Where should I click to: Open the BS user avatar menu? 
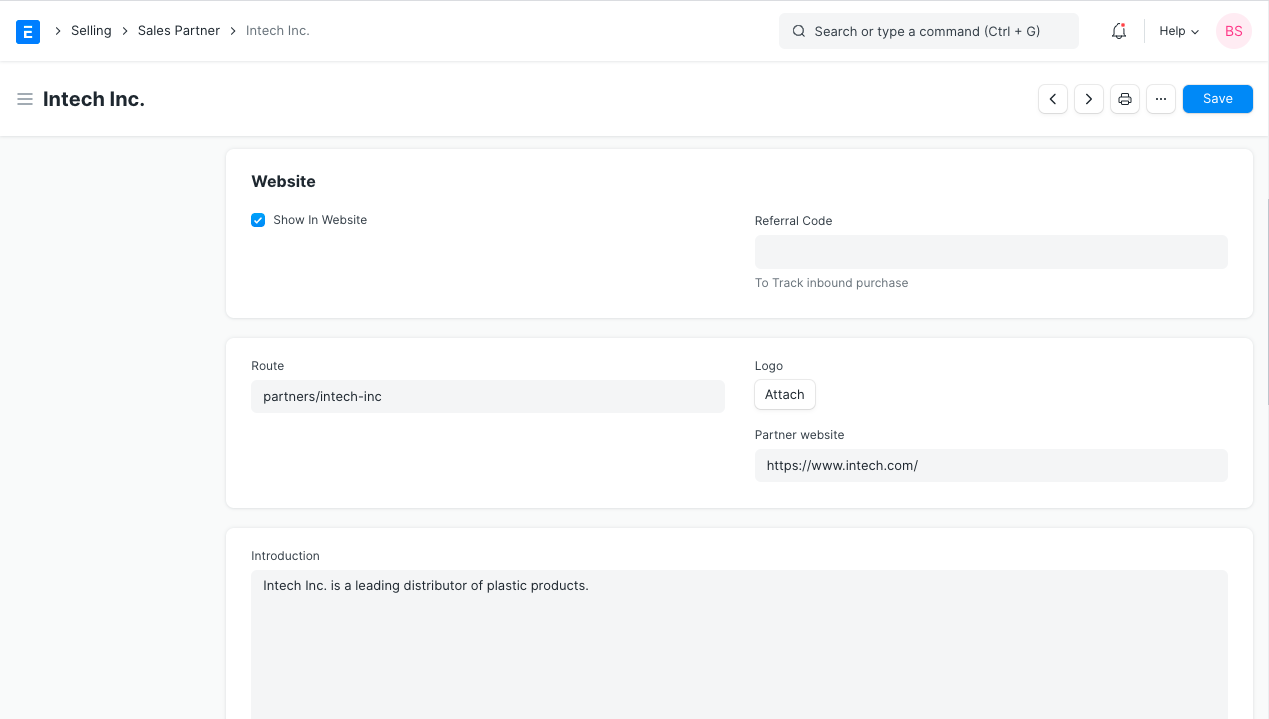pyautogui.click(x=1233, y=31)
